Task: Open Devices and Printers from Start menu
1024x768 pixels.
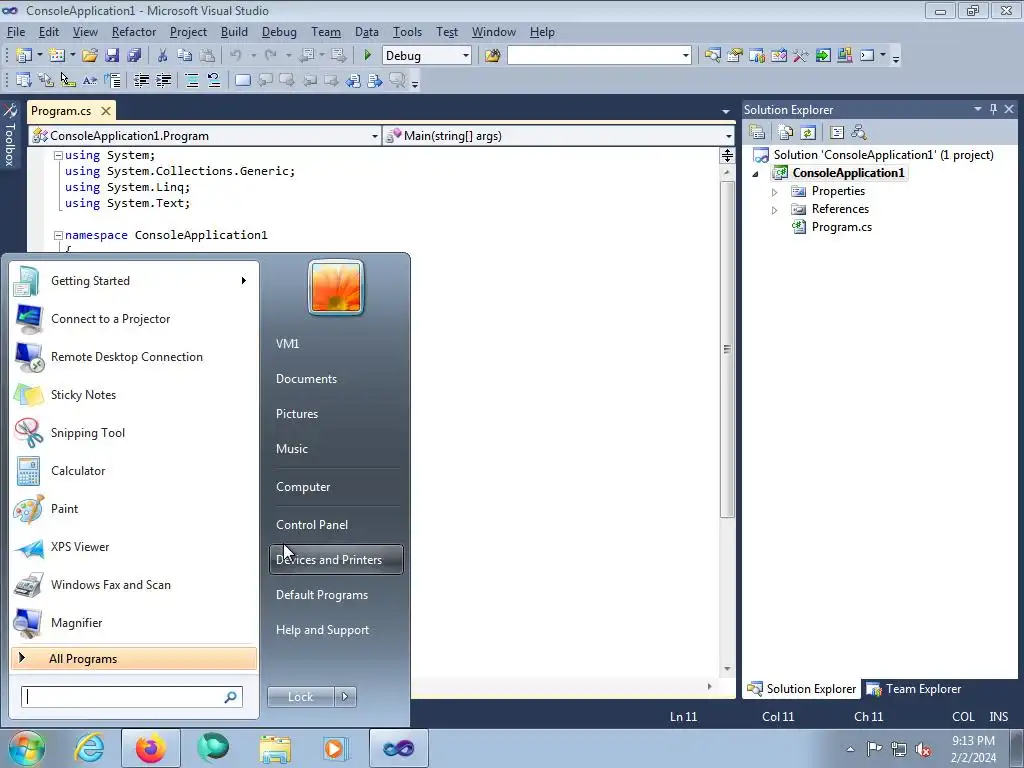Action: coord(336,560)
